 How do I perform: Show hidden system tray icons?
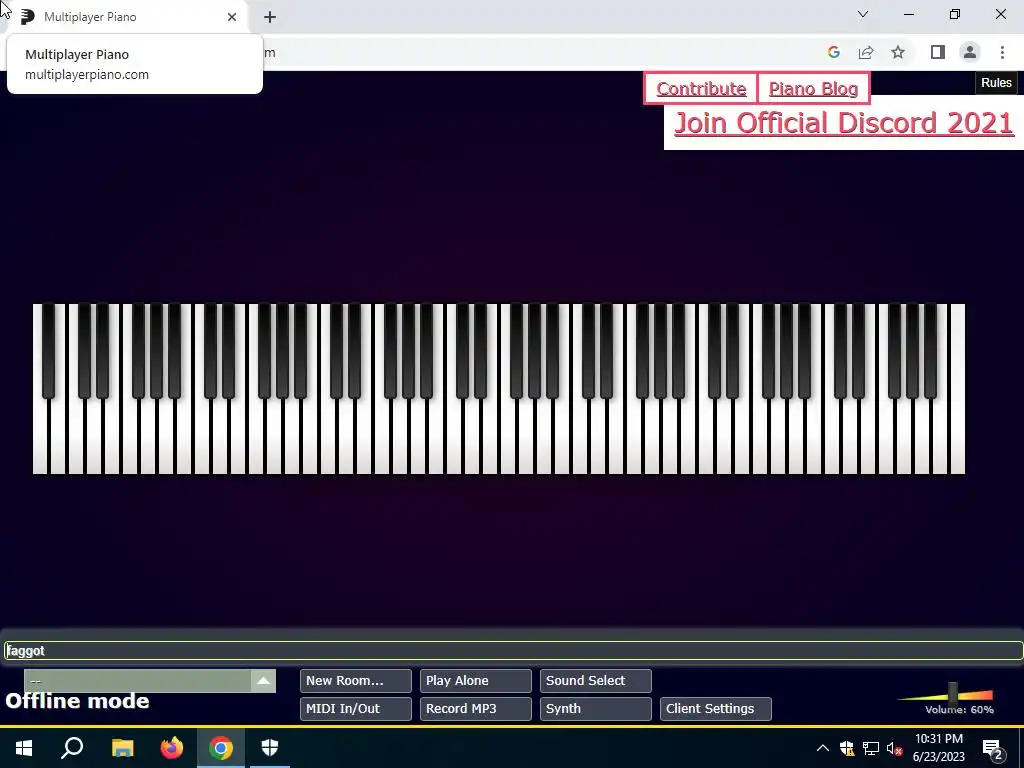click(x=823, y=748)
